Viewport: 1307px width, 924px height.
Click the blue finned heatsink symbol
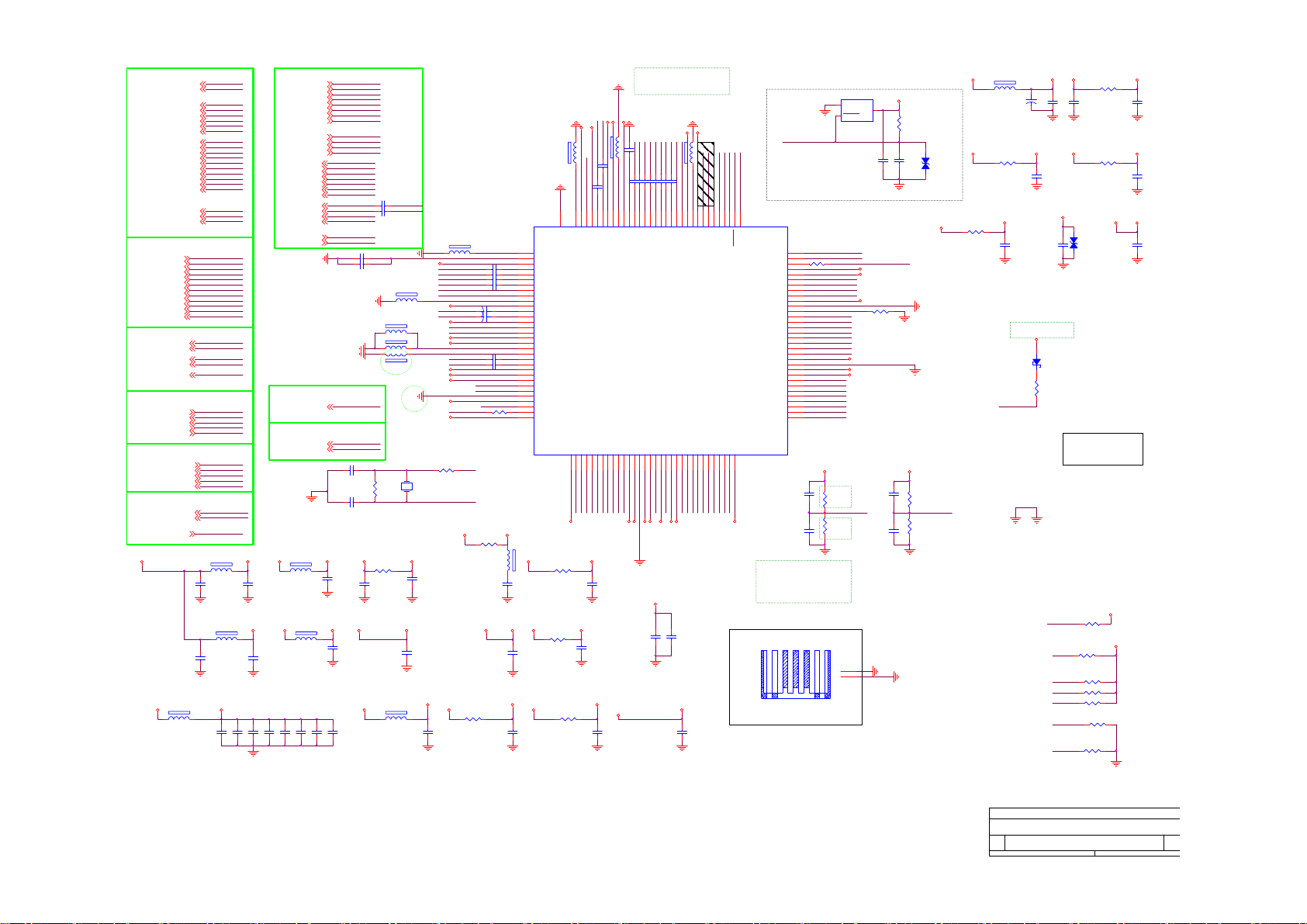click(796, 674)
